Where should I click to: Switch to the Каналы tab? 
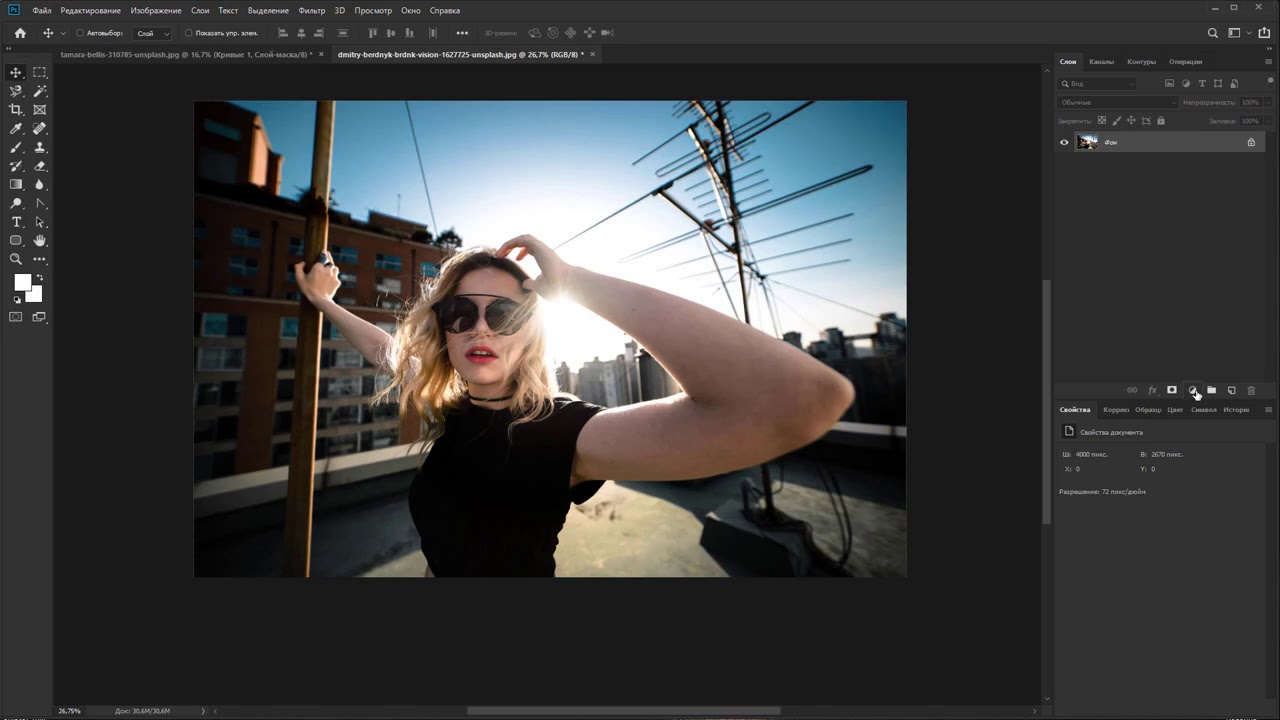[x=1101, y=62]
